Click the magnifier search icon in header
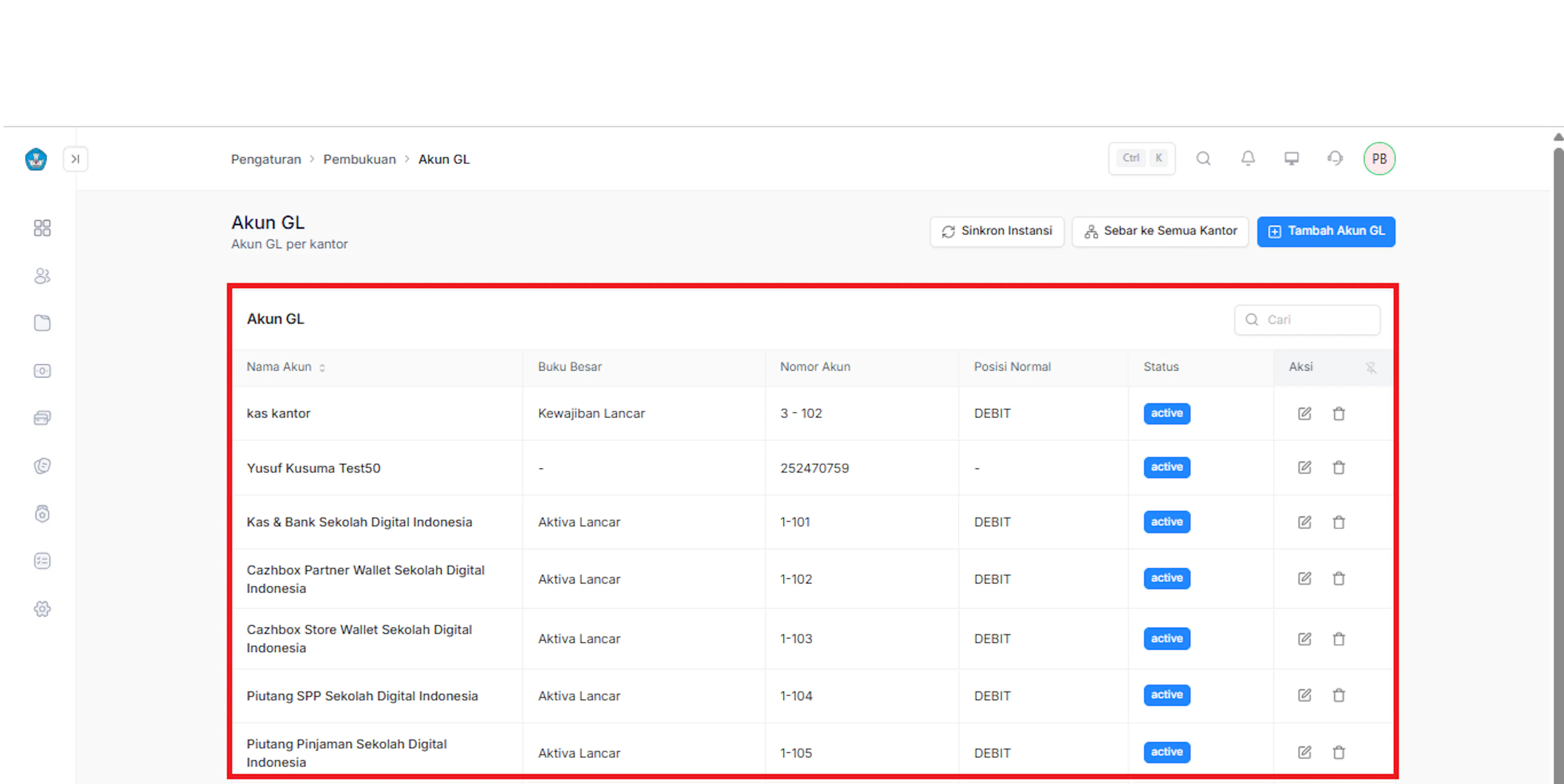Screen dimensions: 1564x784 tap(1204, 158)
